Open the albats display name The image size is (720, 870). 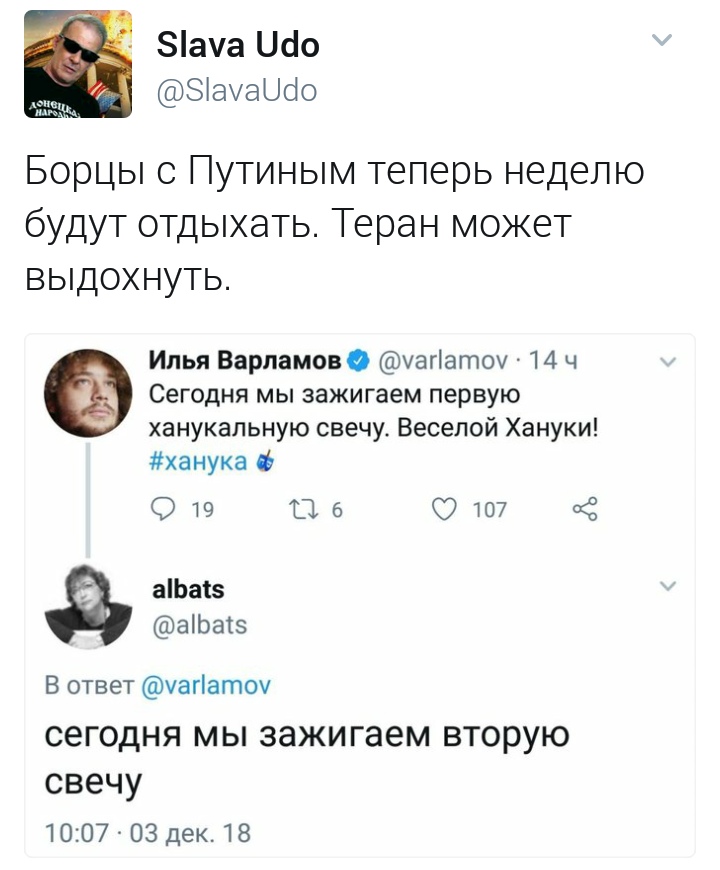[x=188, y=589]
